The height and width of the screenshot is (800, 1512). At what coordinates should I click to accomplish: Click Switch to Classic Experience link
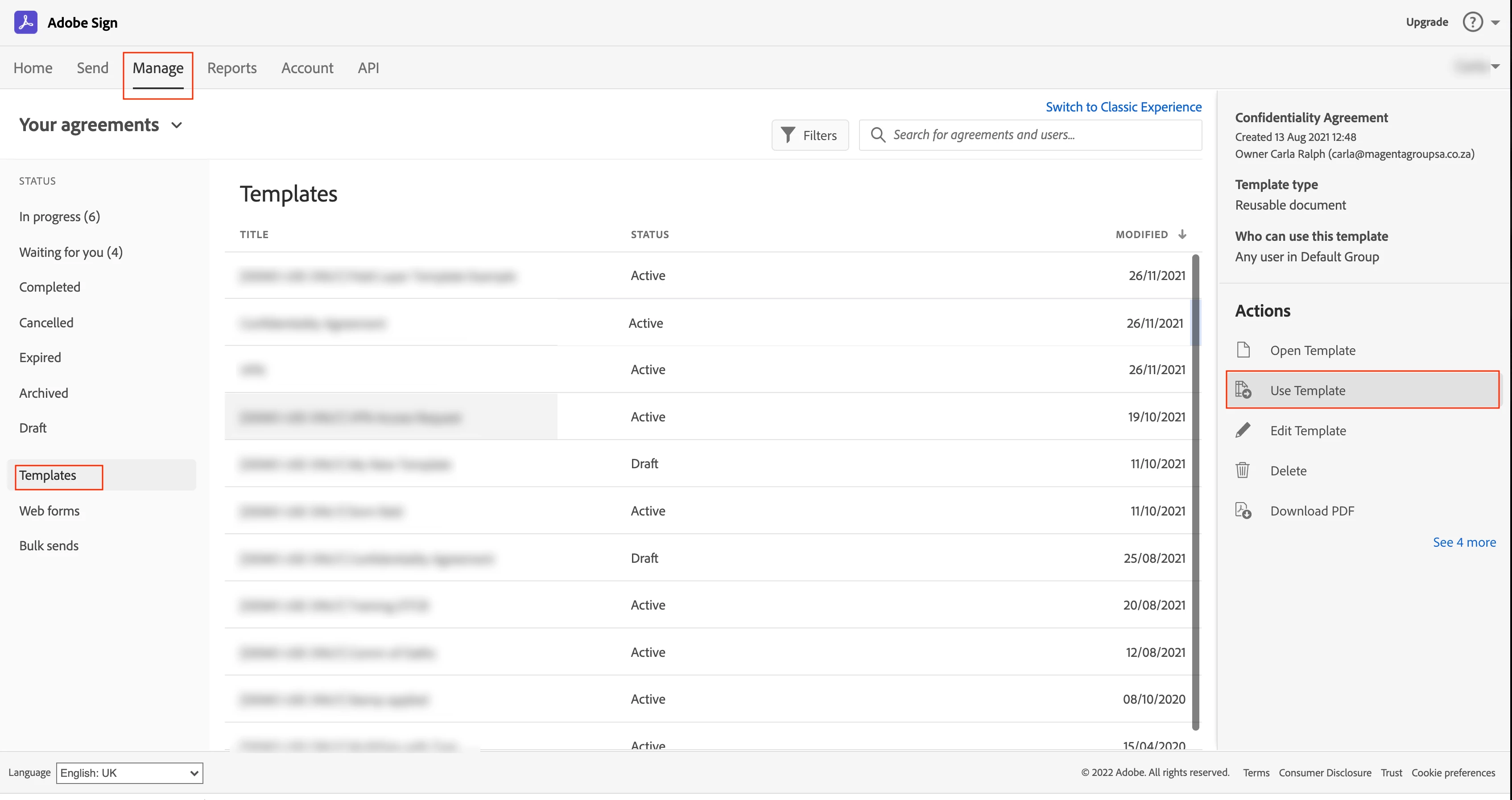[1123, 107]
